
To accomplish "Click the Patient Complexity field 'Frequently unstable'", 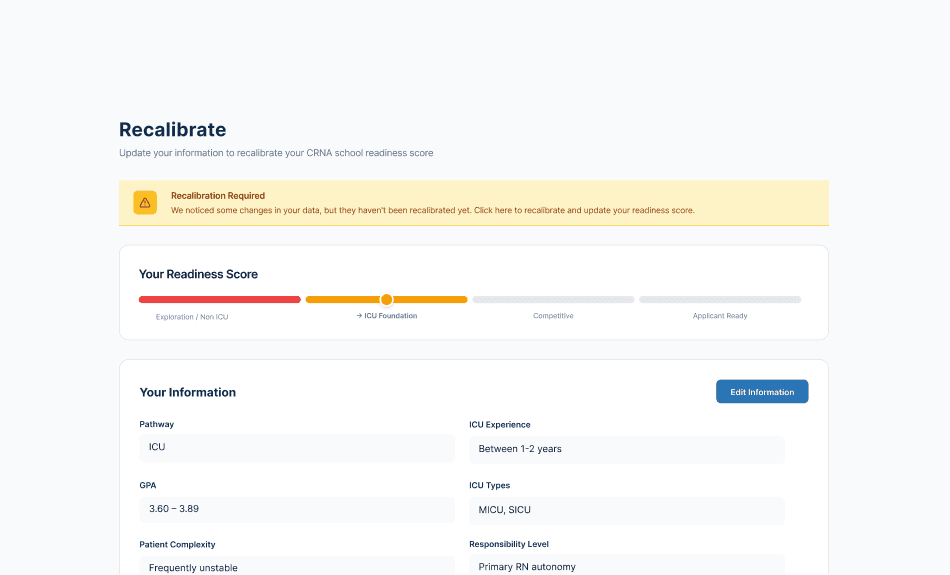I will [x=297, y=566].
